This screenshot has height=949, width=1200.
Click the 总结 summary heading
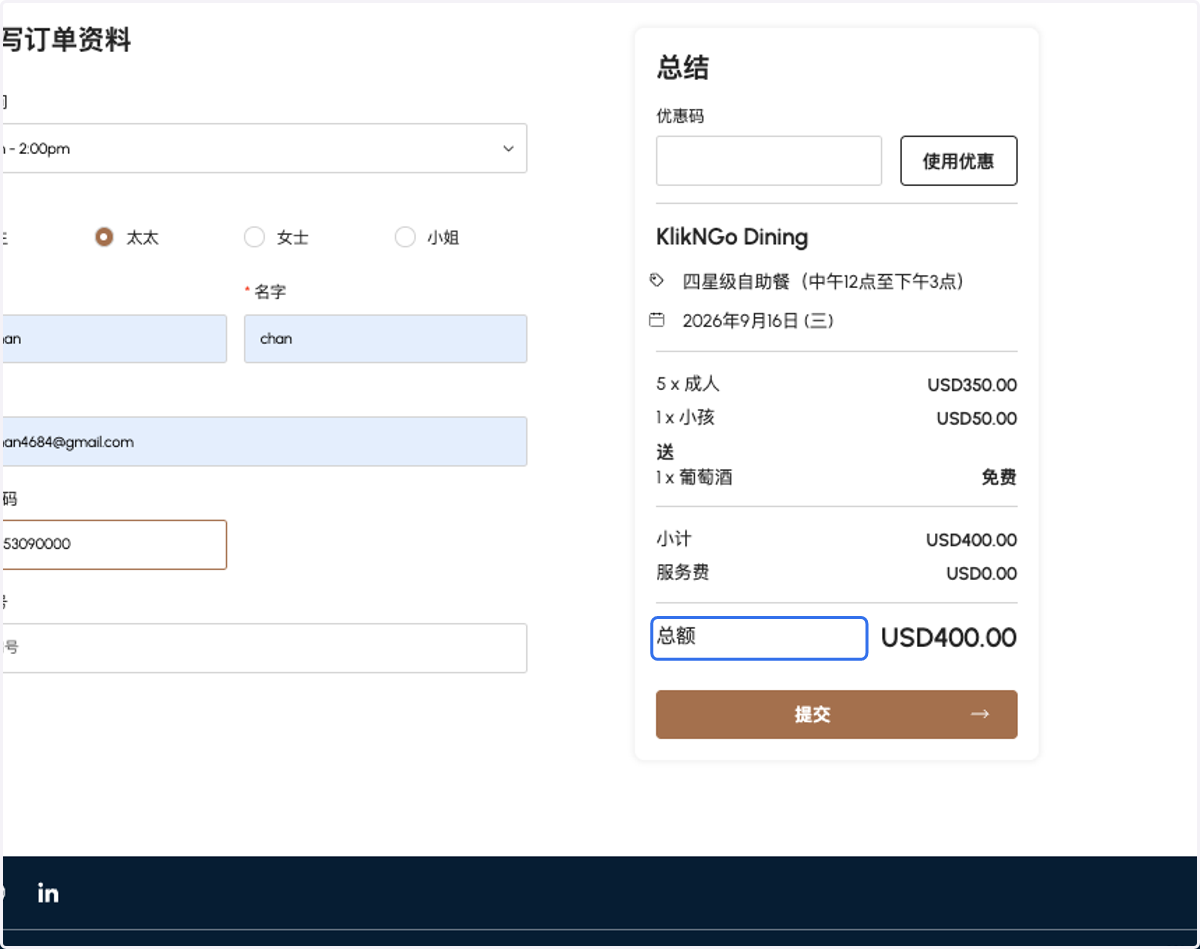[683, 68]
